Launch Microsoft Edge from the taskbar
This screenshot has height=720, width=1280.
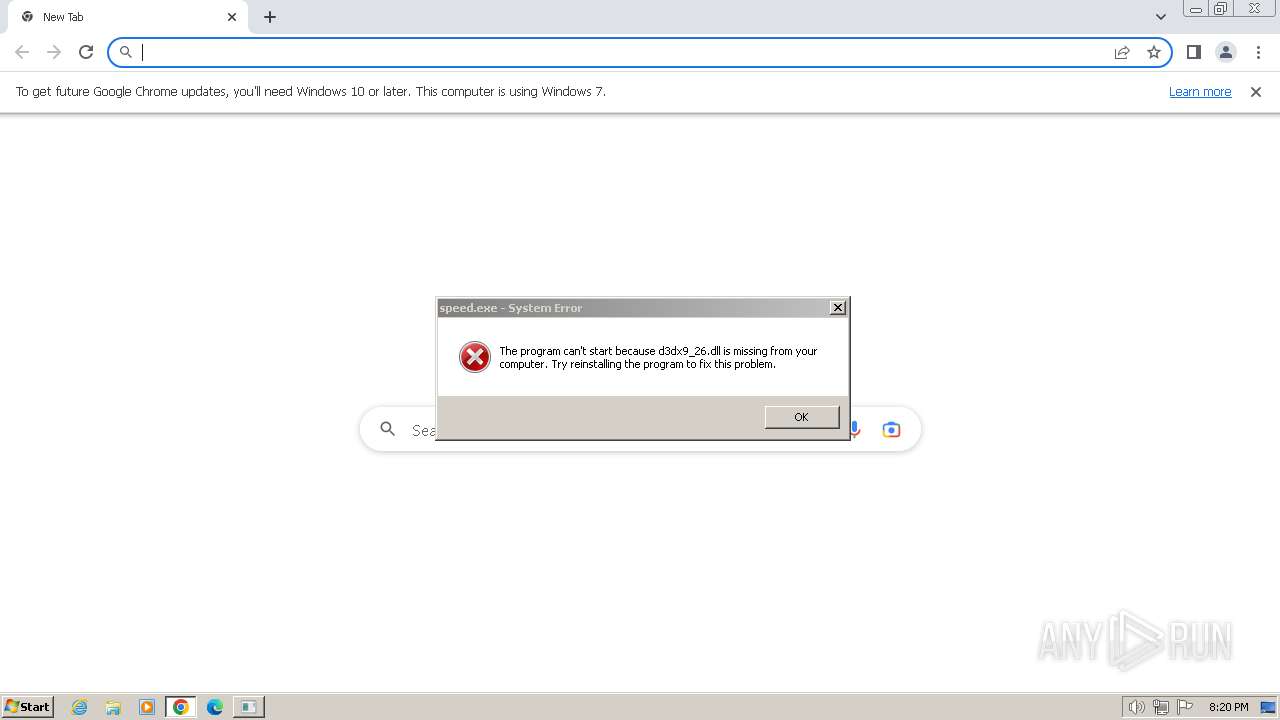pyautogui.click(x=215, y=707)
